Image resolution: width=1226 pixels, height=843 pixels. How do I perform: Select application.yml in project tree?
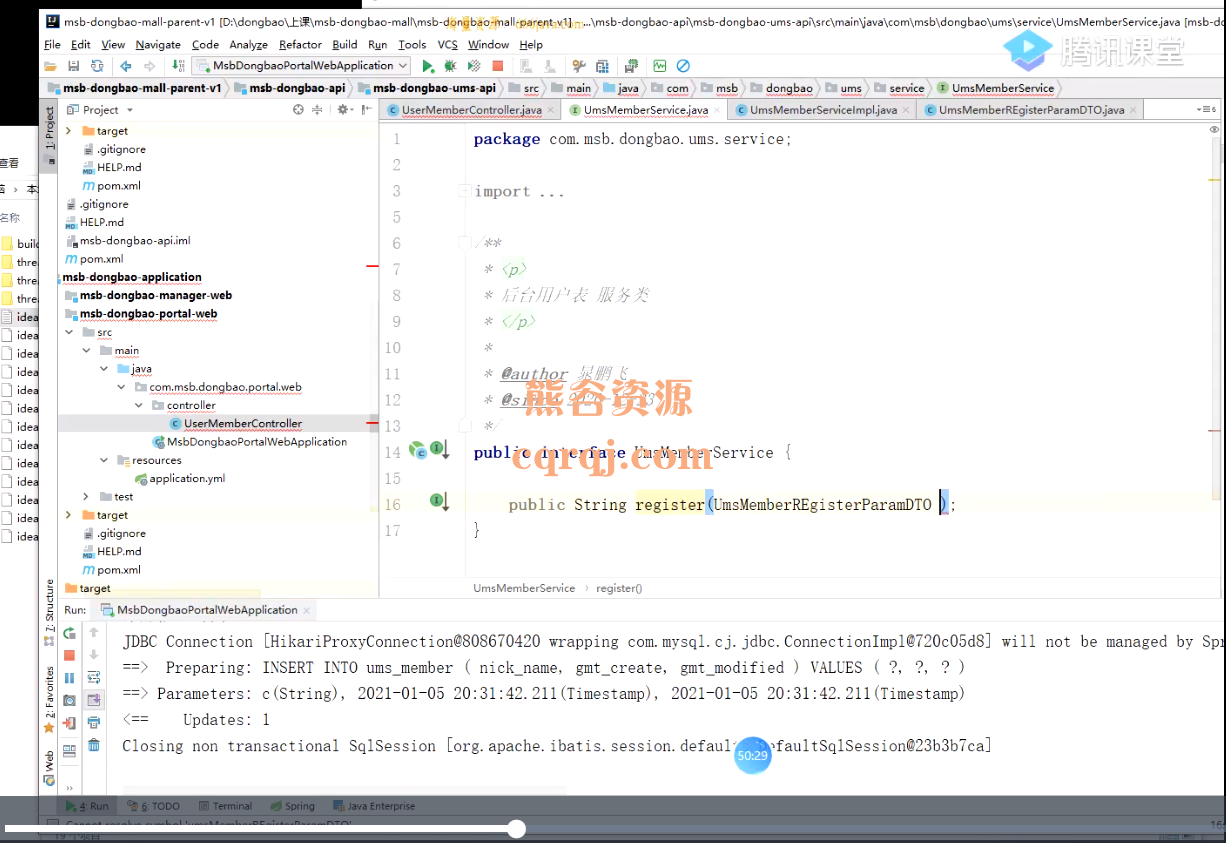[x=179, y=478]
